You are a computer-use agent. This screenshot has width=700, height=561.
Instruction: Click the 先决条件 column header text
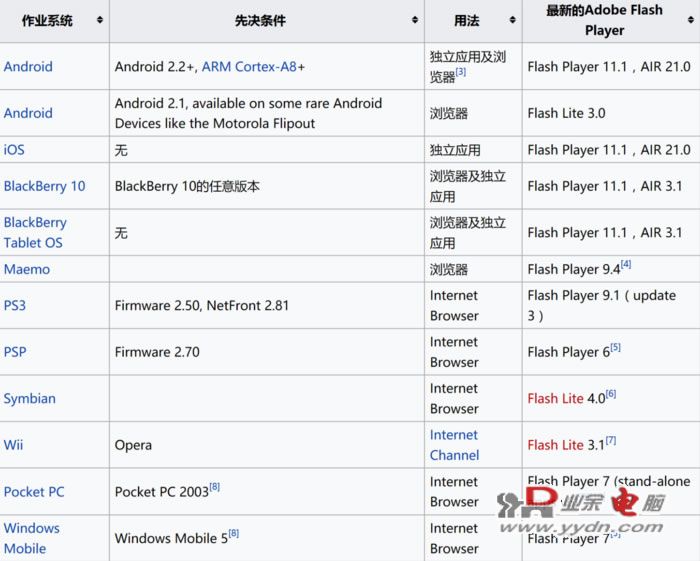pyautogui.click(x=260, y=20)
